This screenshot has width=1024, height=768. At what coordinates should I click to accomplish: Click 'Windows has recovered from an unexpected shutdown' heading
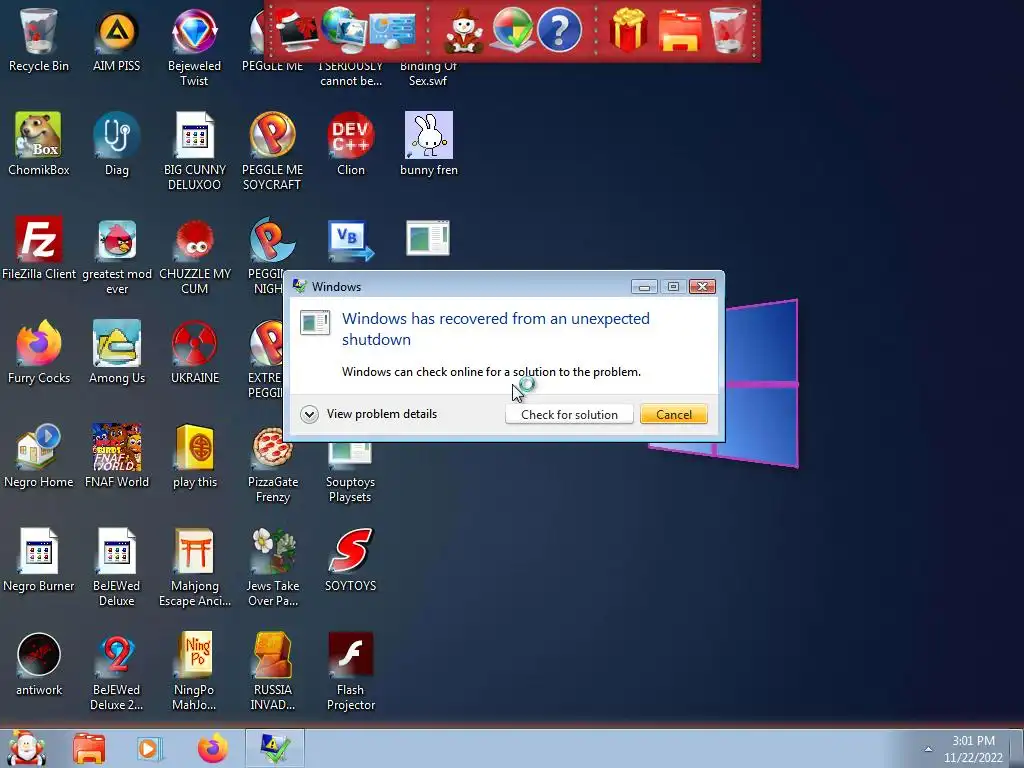(496, 328)
